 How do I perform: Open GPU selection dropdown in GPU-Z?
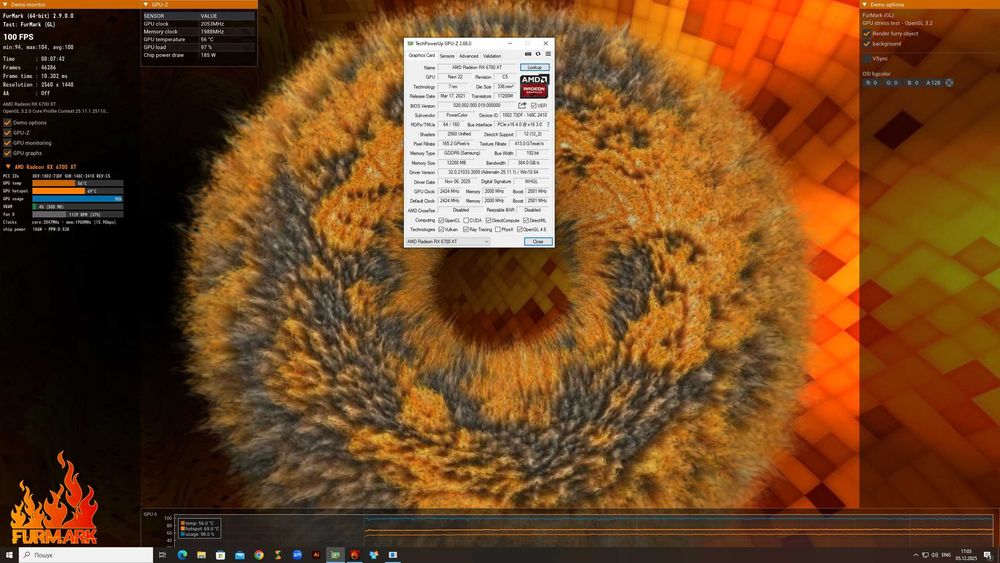coord(448,242)
